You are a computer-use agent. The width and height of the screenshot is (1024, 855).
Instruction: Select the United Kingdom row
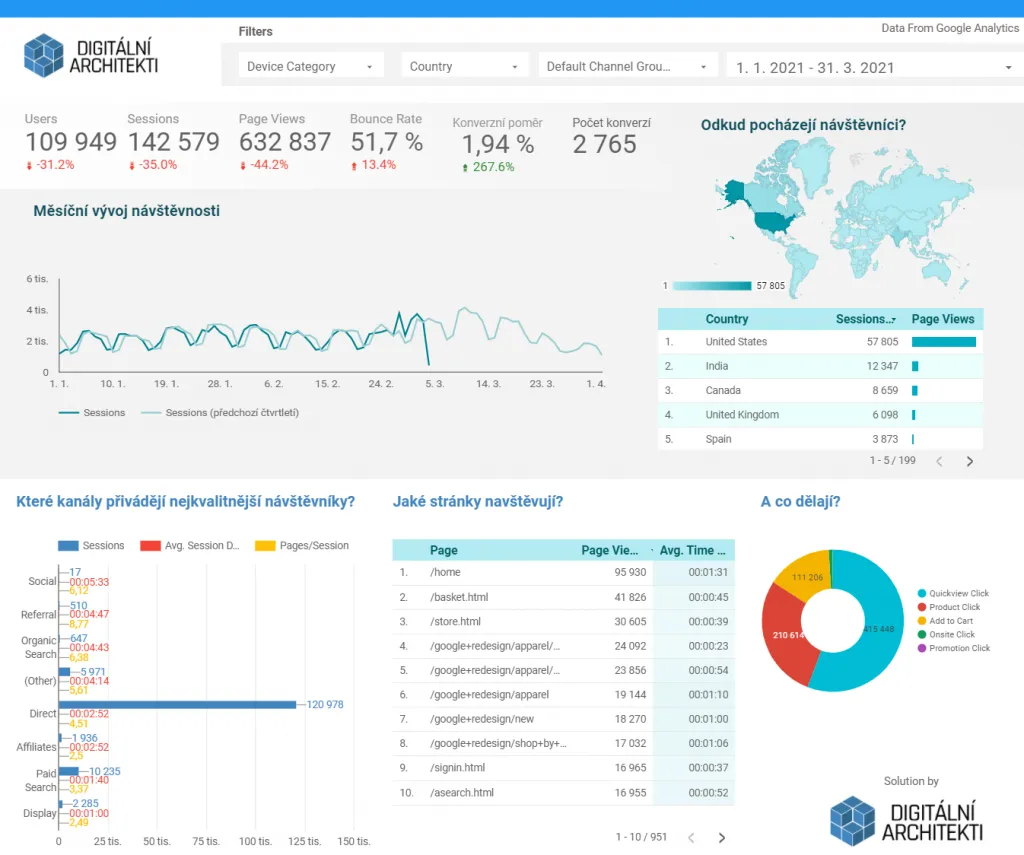(x=820, y=414)
